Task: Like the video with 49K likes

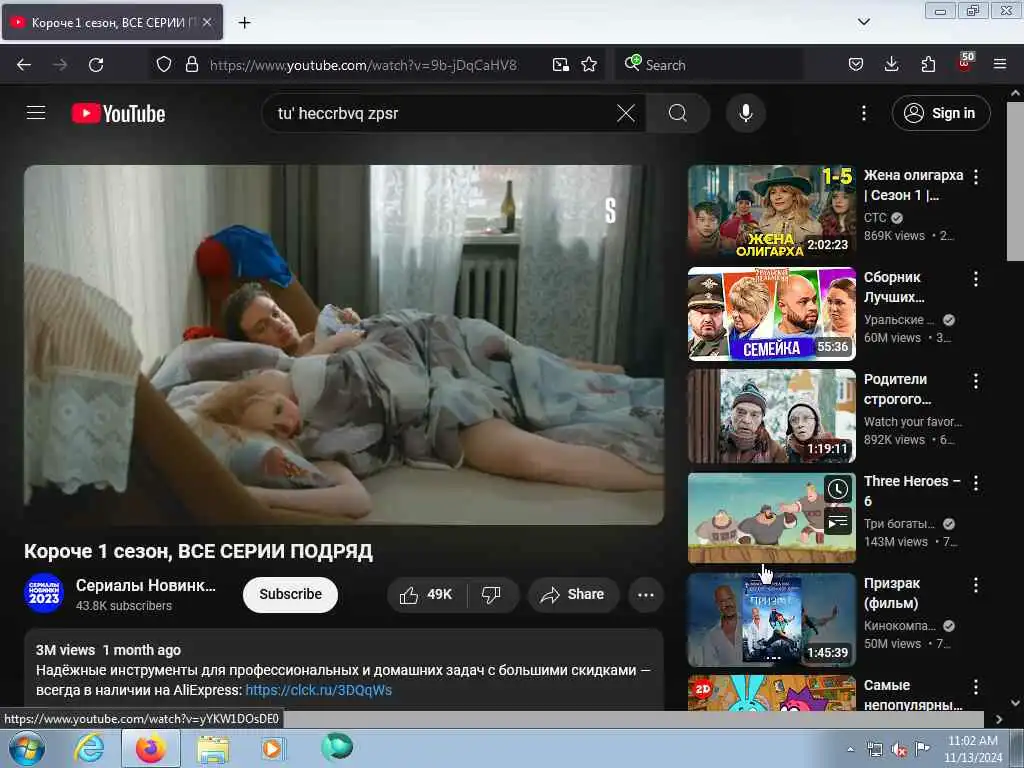Action: 426,594
